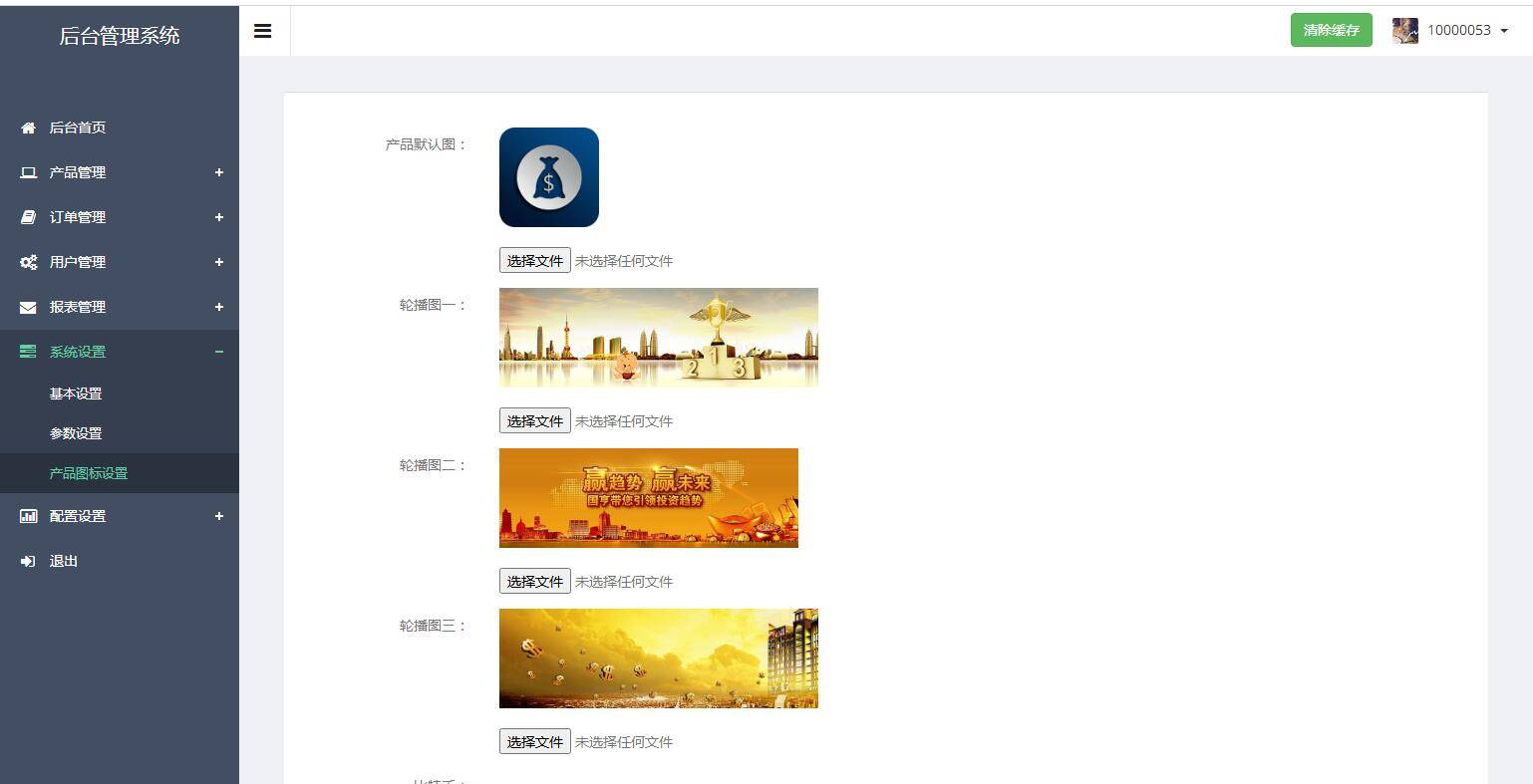Click the money bag default product image
1533x784 pixels.
pyautogui.click(x=548, y=176)
